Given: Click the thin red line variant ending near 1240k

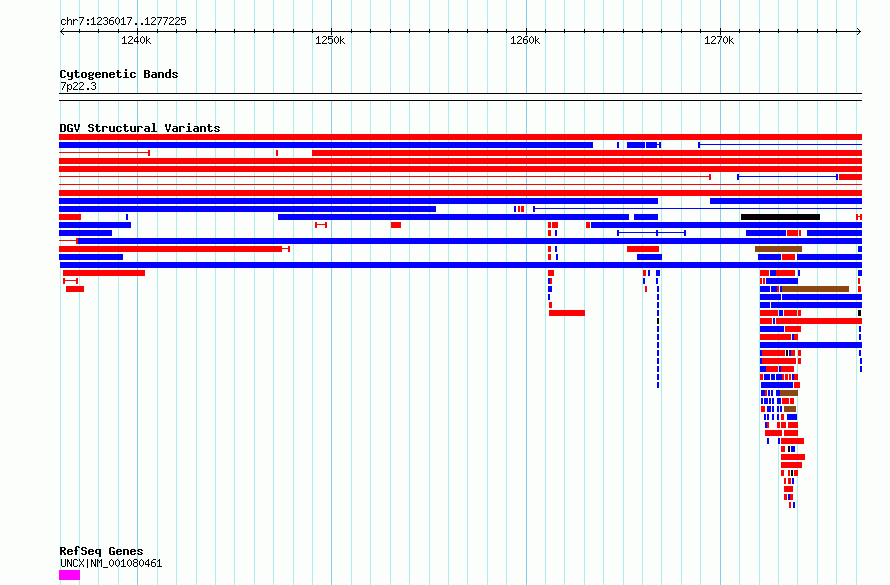Looking at the screenshot, I should [104, 153].
